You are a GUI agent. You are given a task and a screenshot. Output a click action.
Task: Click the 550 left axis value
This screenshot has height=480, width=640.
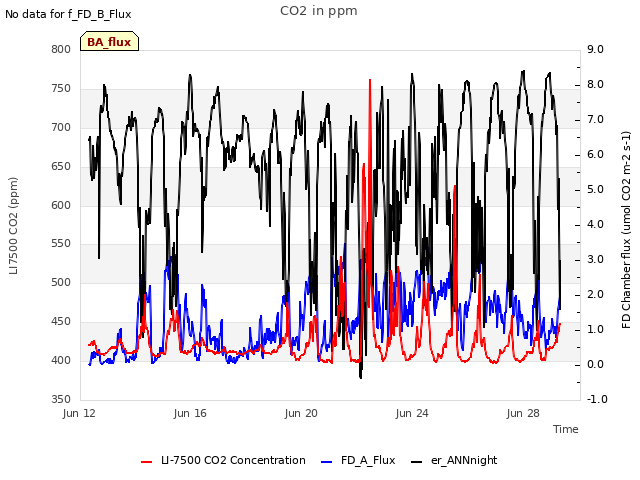(61, 244)
